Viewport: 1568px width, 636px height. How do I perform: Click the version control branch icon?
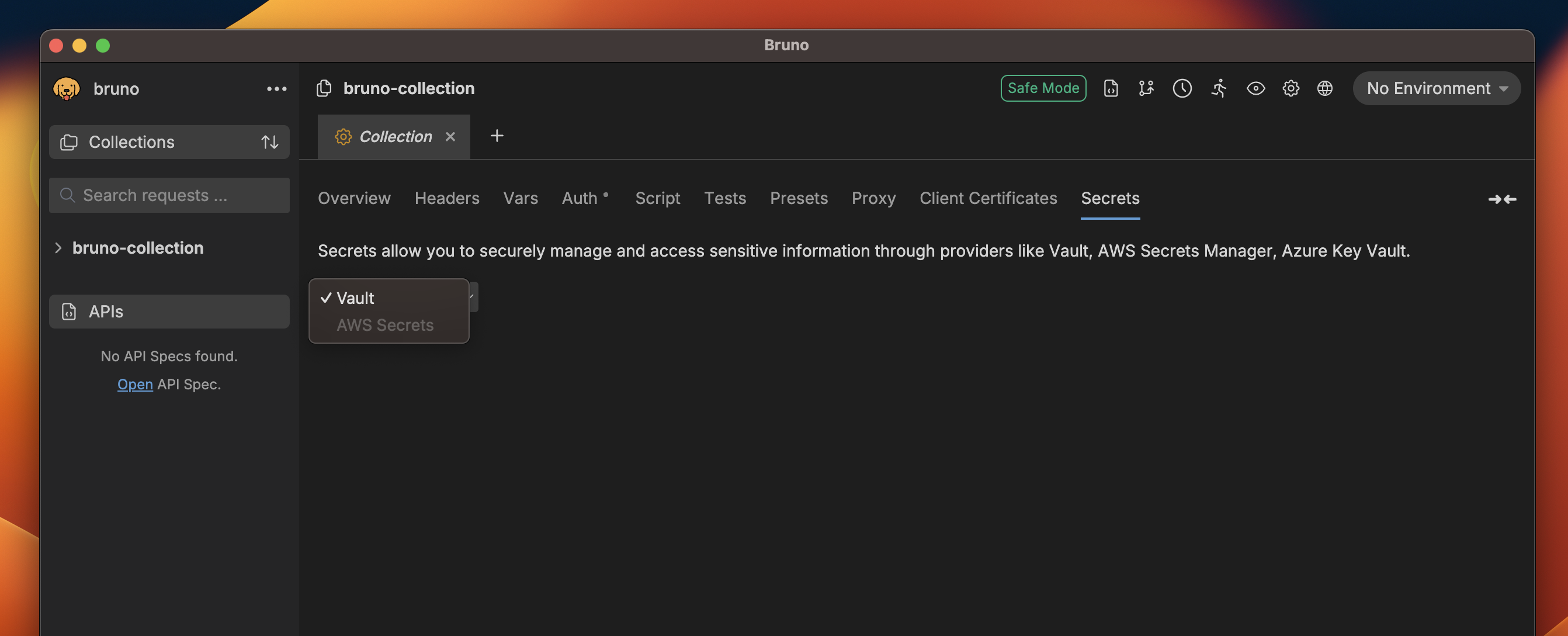tap(1146, 88)
